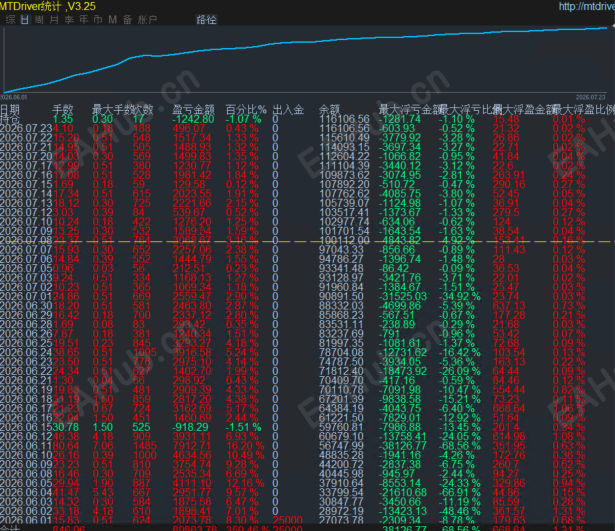
Task: Click floating loss value -1643.54
Action: pos(400,231)
